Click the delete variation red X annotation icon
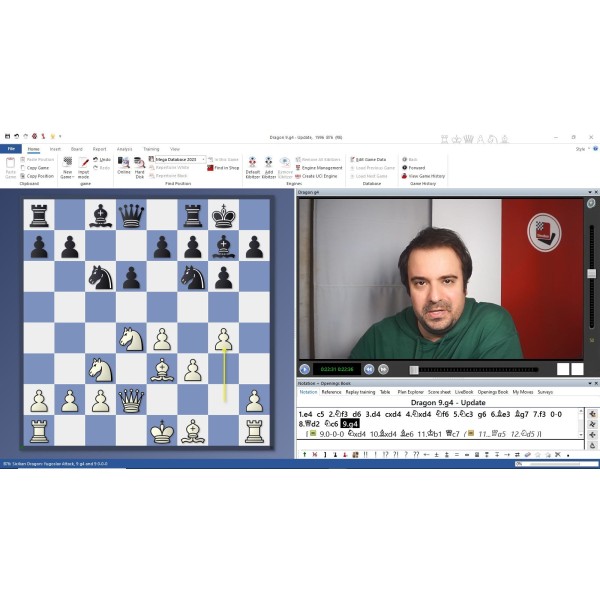This screenshot has width=600, height=600. pyautogui.click(x=315, y=455)
